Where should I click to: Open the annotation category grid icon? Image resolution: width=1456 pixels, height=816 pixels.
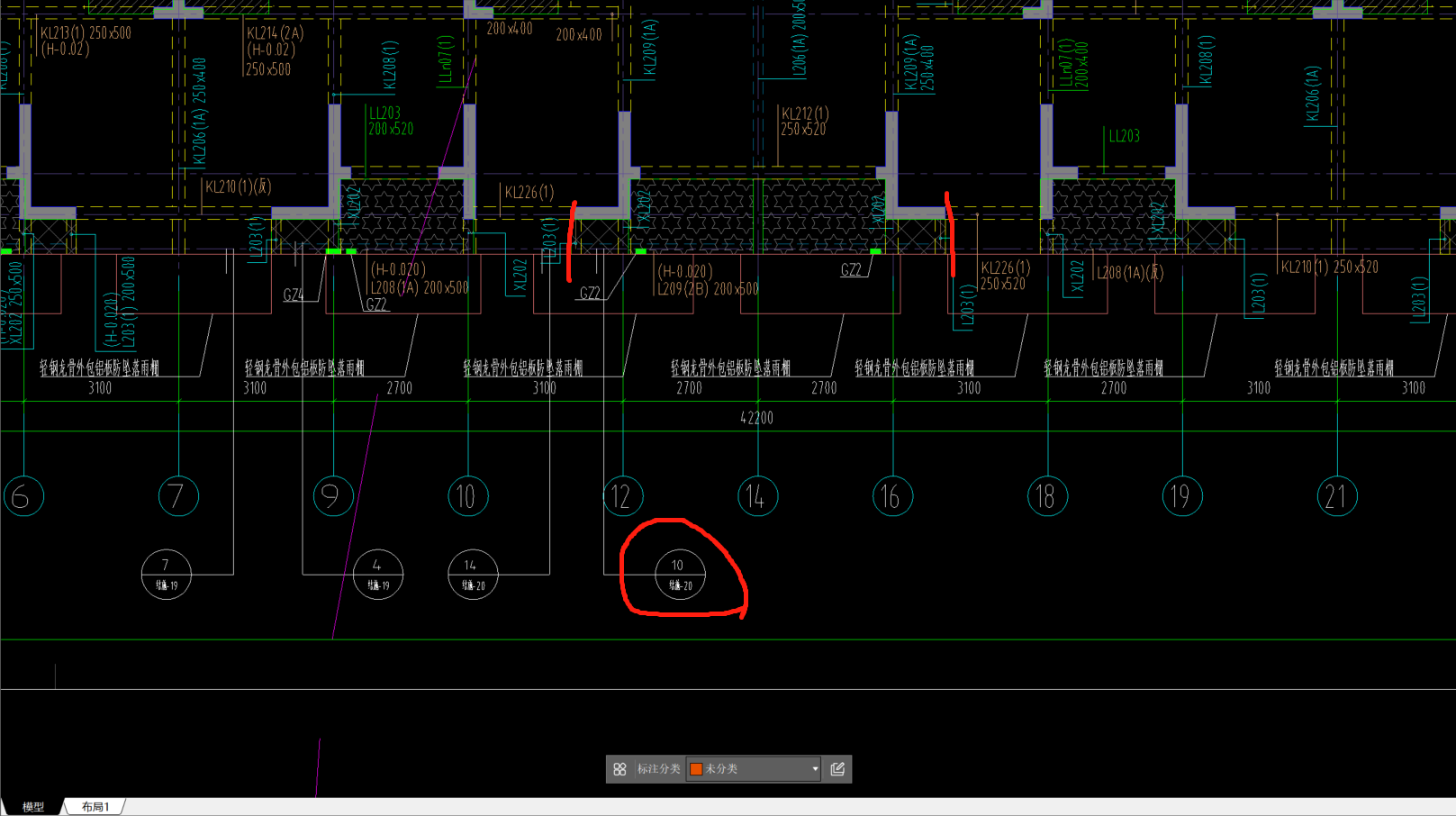[619, 769]
